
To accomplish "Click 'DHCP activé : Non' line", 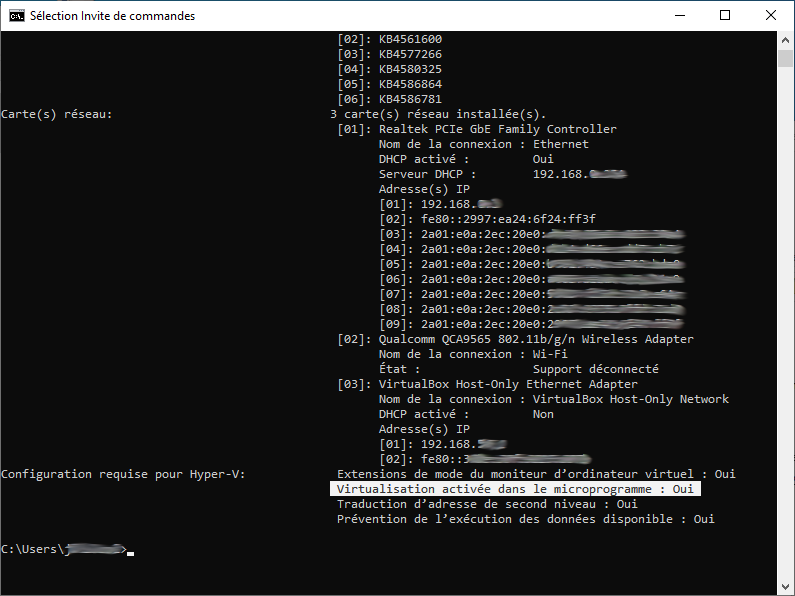I will [466, 414].
